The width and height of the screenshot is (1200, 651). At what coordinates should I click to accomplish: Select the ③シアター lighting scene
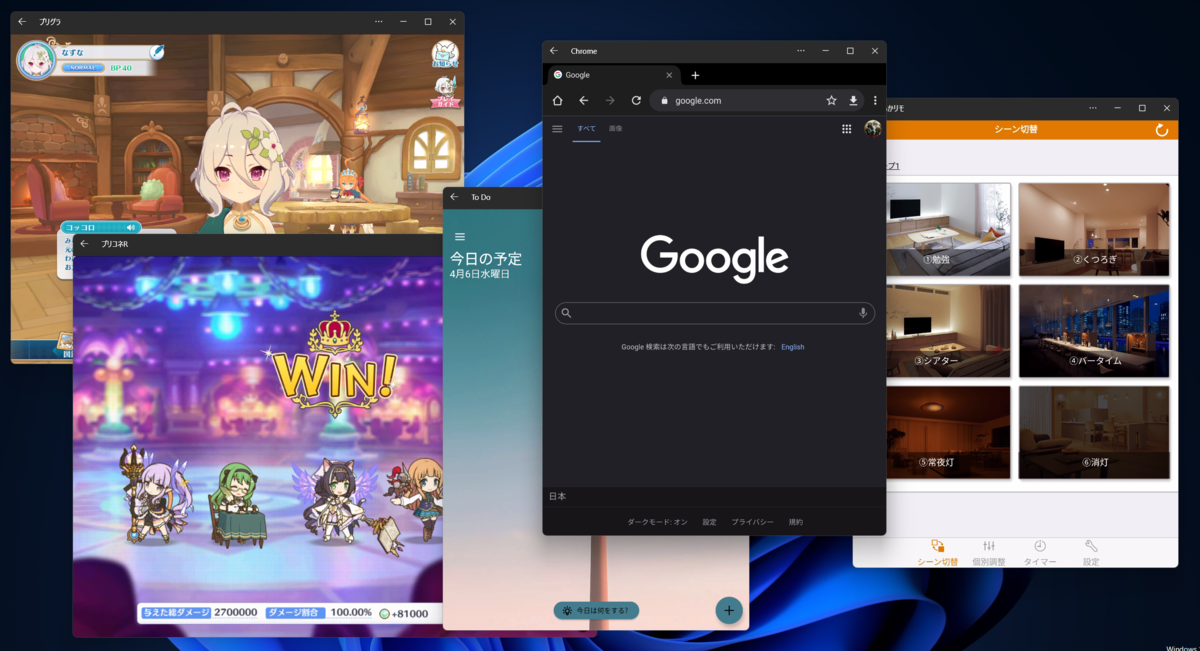click(x=948, y=331)
